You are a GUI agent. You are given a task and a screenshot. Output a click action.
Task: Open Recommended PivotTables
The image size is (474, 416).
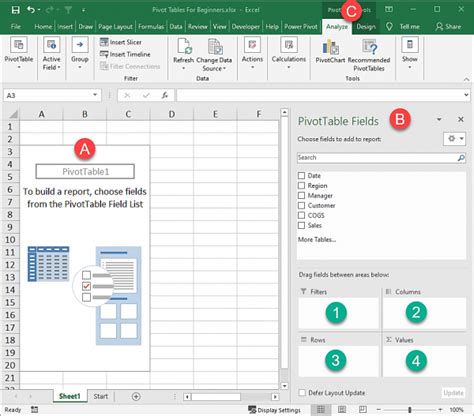click(369, 55)
